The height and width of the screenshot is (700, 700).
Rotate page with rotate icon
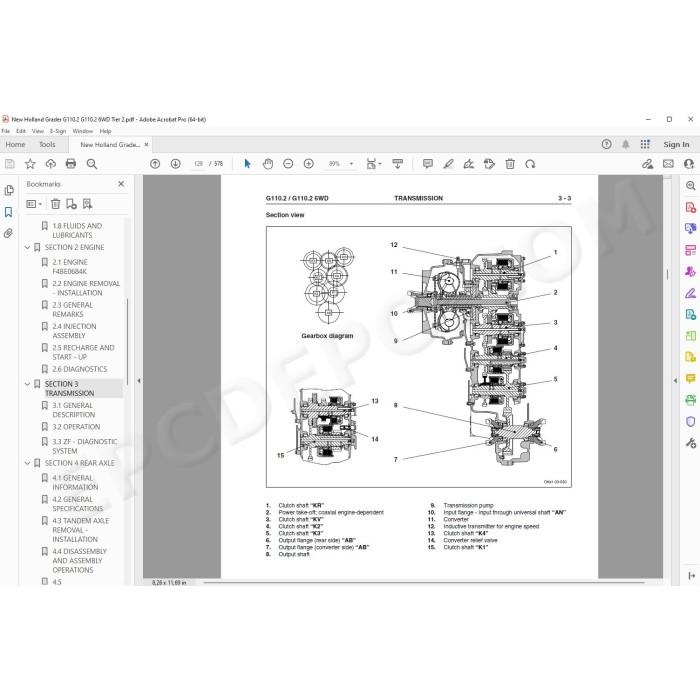[530, 164]
